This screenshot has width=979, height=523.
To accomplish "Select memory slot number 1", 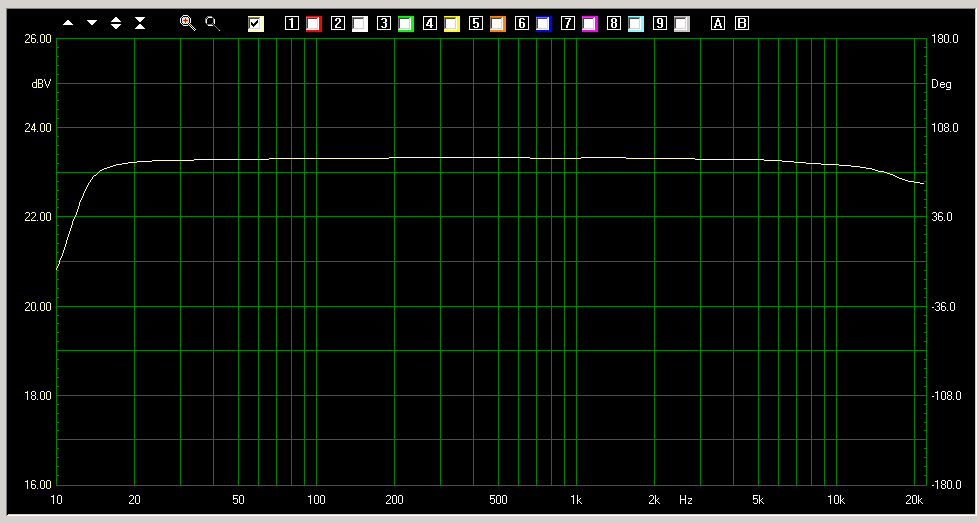I will tap(292, 23).
